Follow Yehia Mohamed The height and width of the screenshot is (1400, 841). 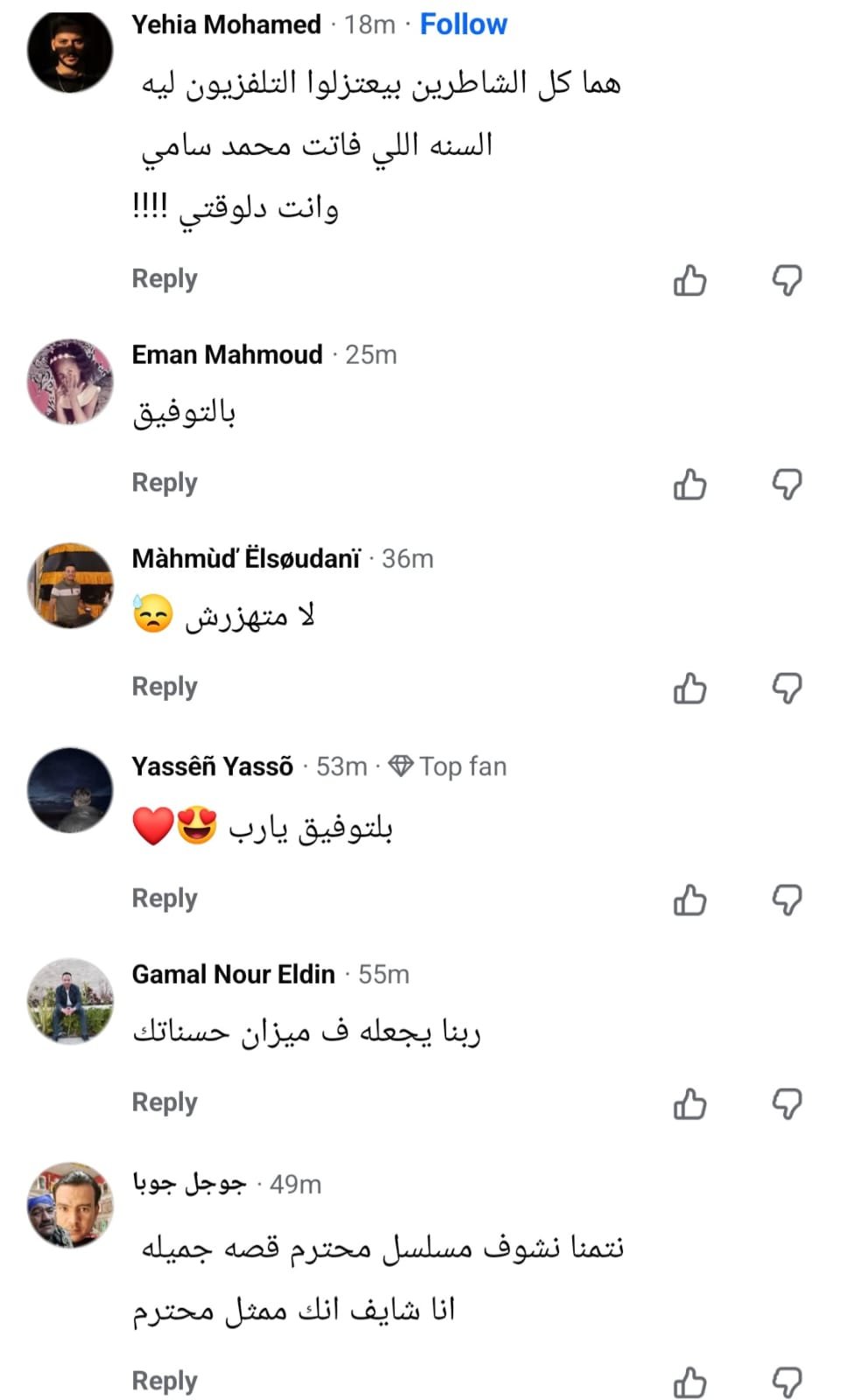[x=463, y=24]
